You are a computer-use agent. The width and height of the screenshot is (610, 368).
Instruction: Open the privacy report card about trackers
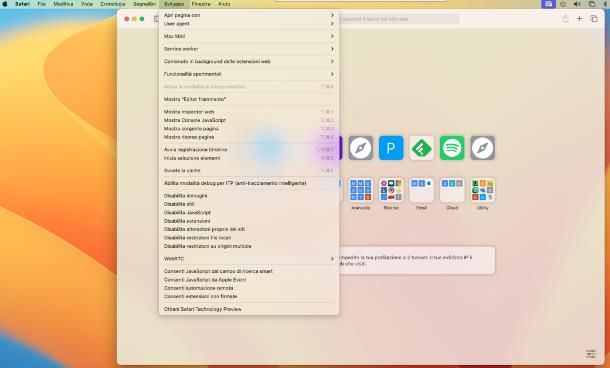tap(417, 260)
